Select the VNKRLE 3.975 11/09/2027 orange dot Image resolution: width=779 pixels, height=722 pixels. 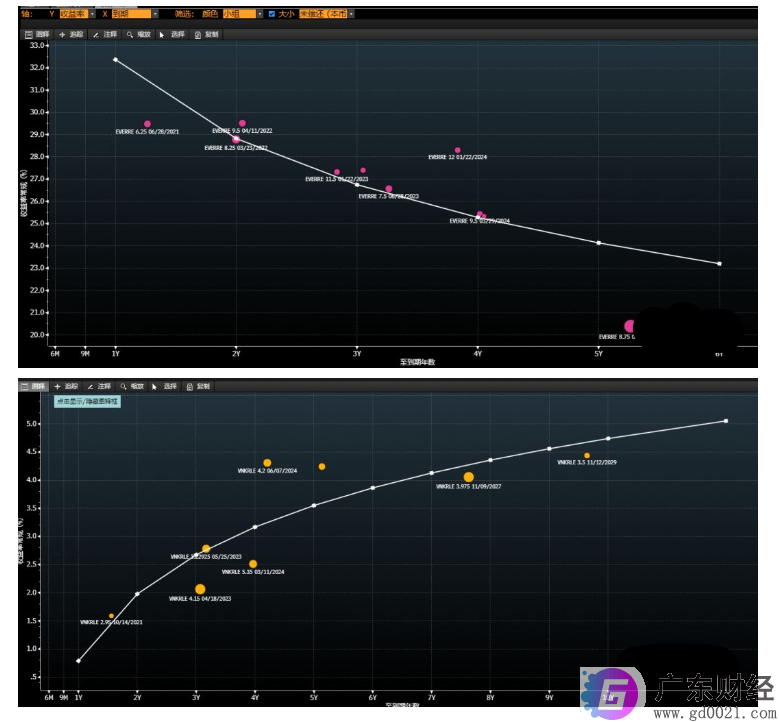(468, 478)
